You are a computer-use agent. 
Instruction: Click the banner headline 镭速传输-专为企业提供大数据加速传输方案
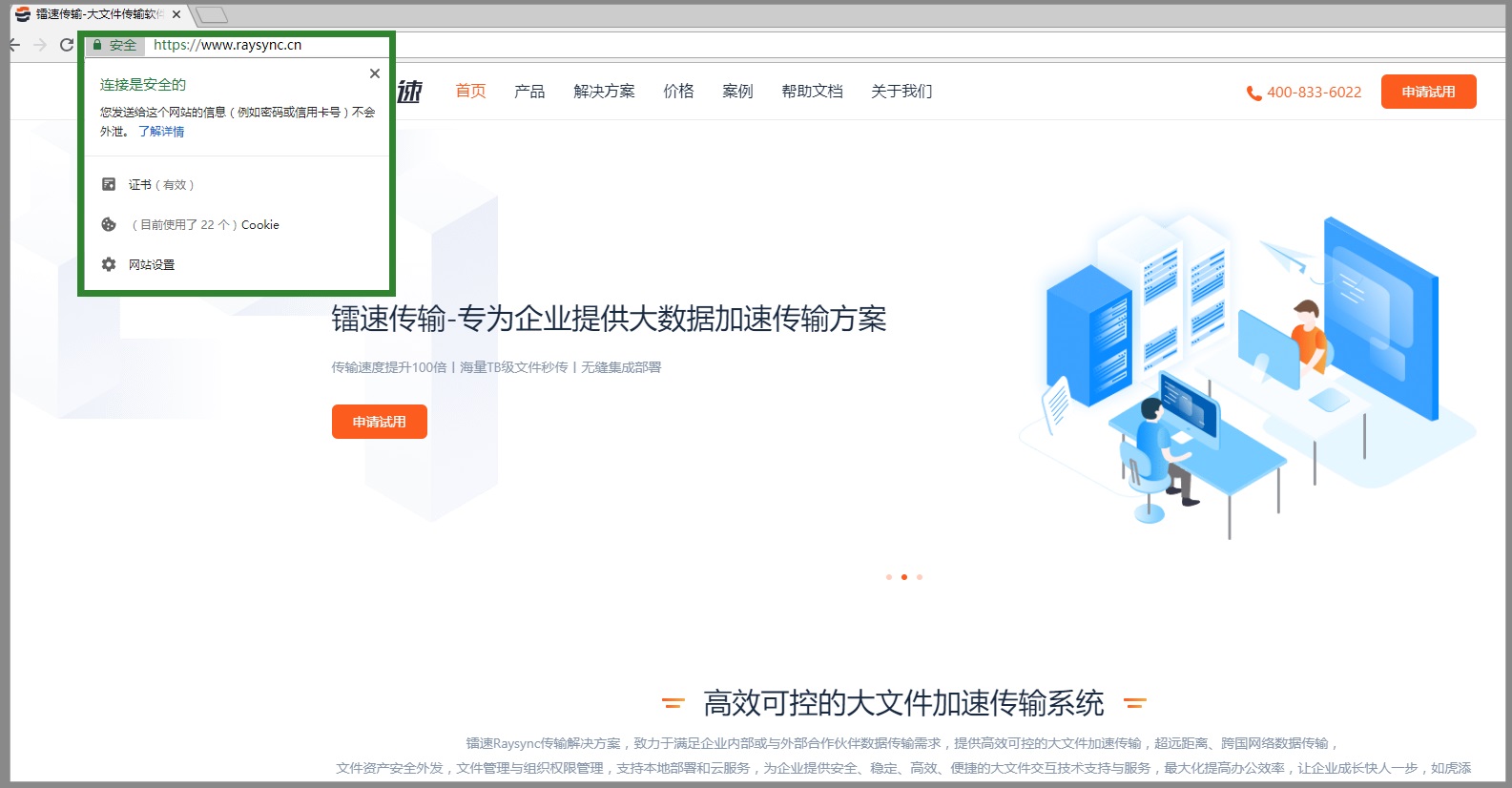pyautogui.click(x=609, y=319)
